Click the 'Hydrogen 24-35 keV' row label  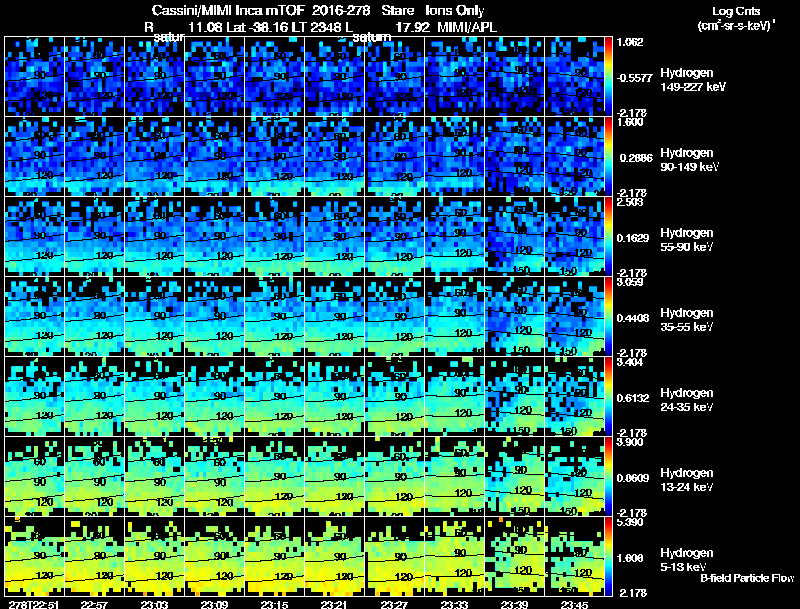point(687,399)
